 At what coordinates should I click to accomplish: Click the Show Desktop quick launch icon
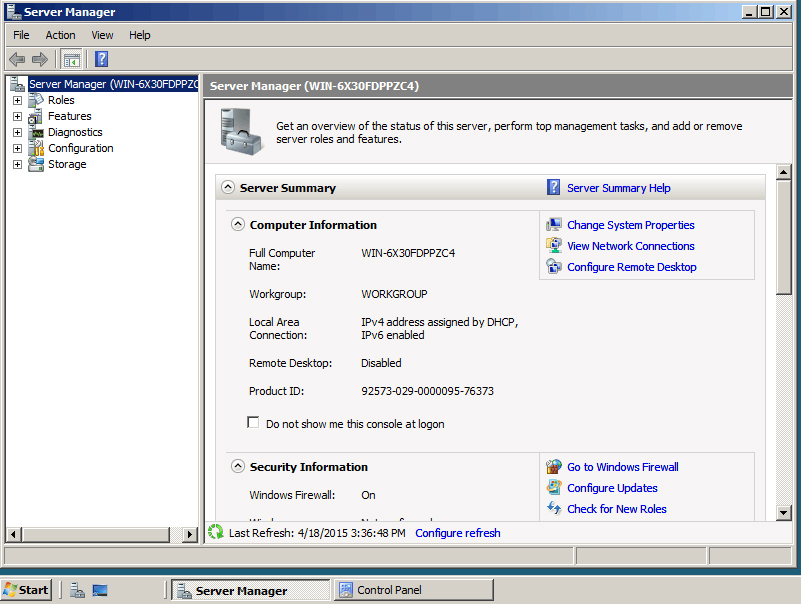(x=100, y=590)
